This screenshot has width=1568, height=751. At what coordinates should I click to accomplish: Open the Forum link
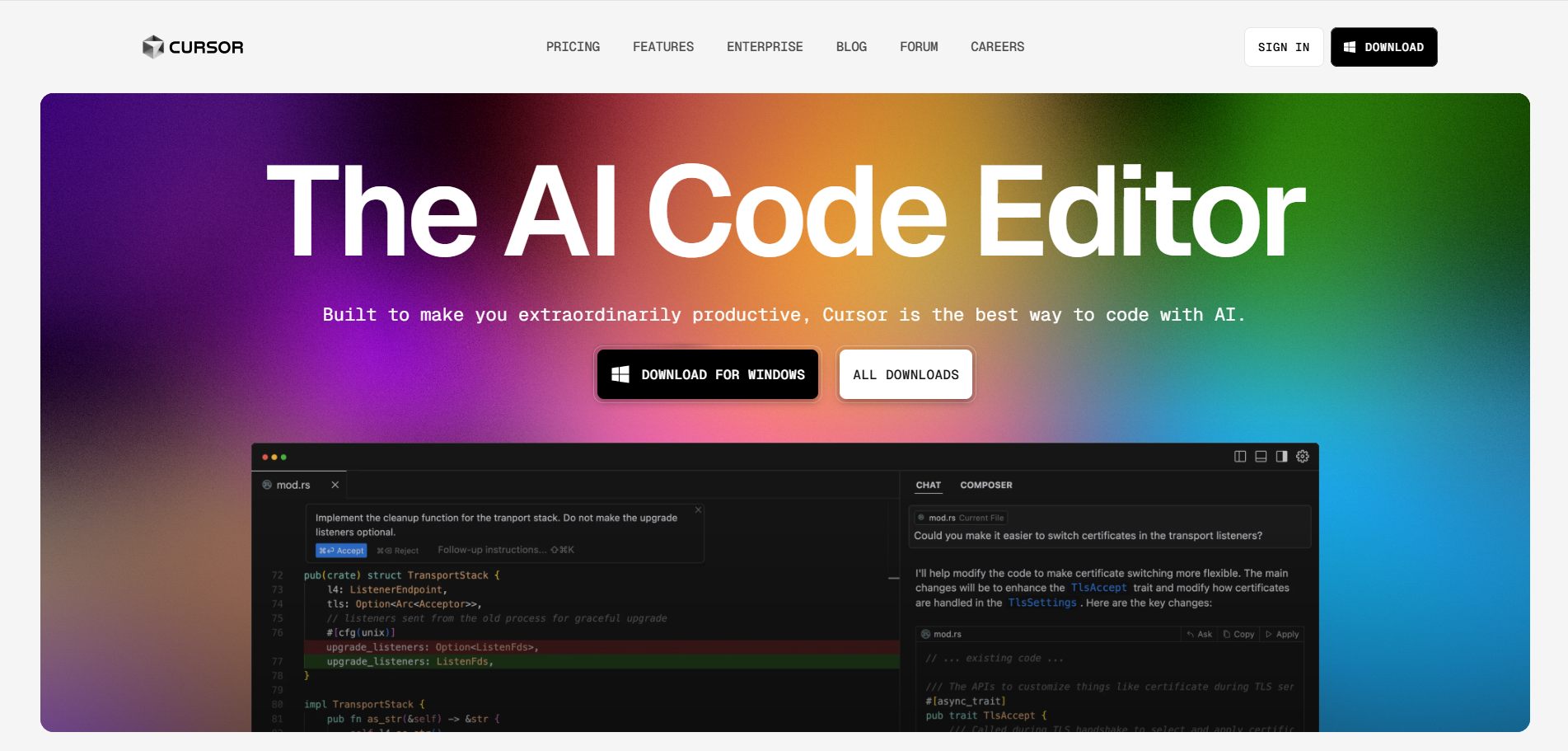(919, 47)
